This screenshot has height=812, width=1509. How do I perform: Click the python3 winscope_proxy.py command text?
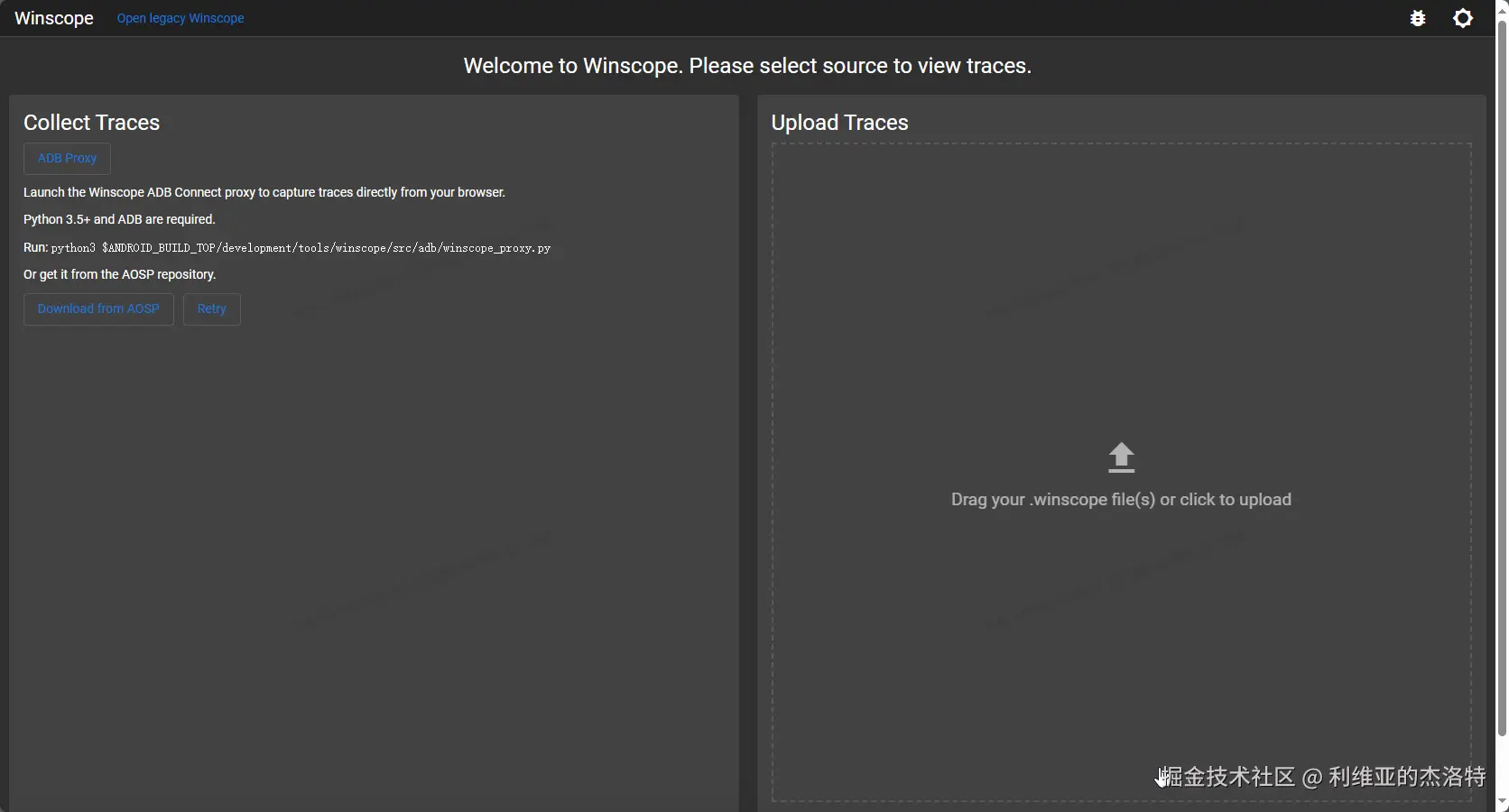[301, 248]
